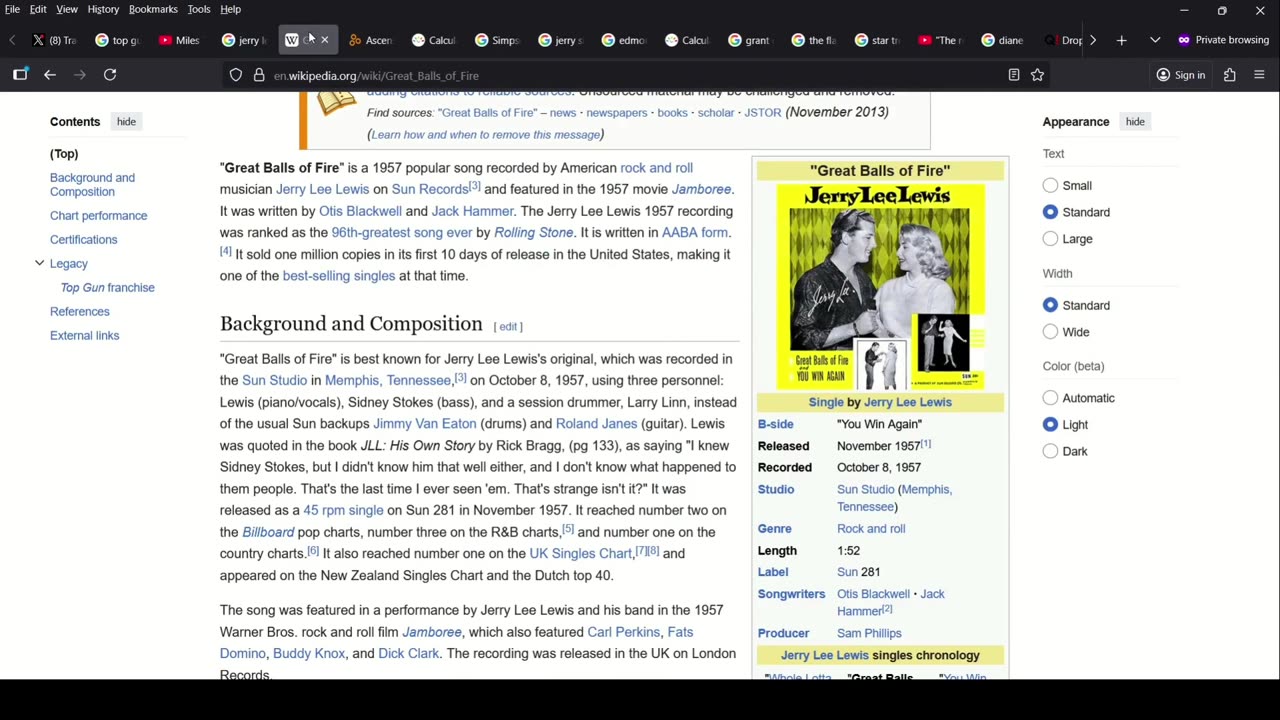
Task: Open the Sam Phillips producer link
Action: point(869,633)
